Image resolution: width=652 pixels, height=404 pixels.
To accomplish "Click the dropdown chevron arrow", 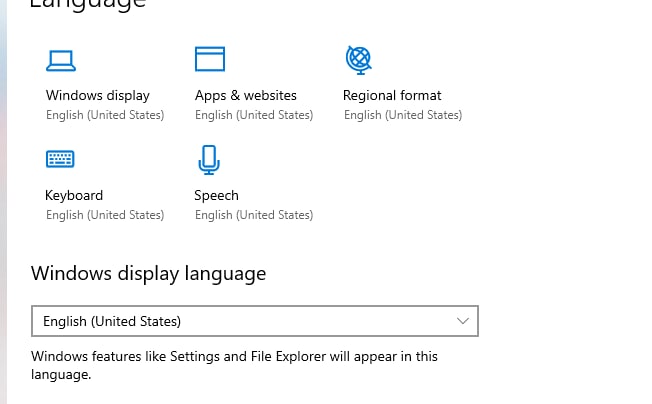I will [463, 321].
